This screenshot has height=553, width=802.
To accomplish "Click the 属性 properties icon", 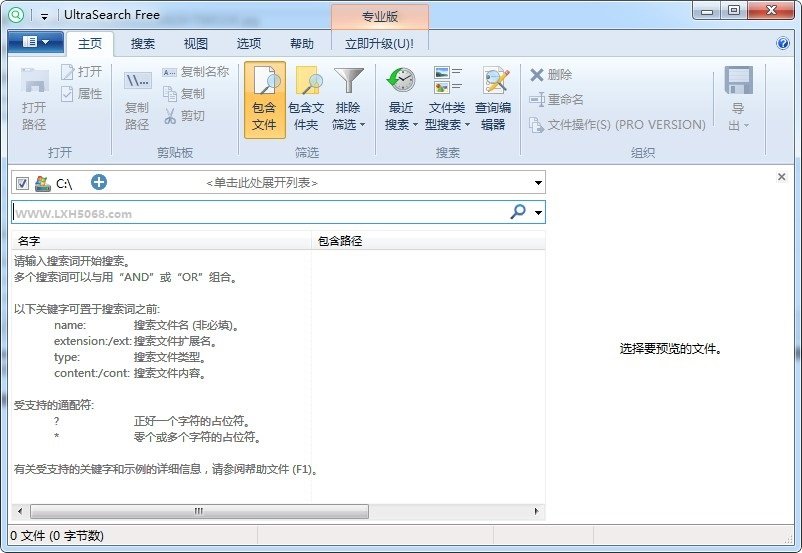I will [67, 94].
